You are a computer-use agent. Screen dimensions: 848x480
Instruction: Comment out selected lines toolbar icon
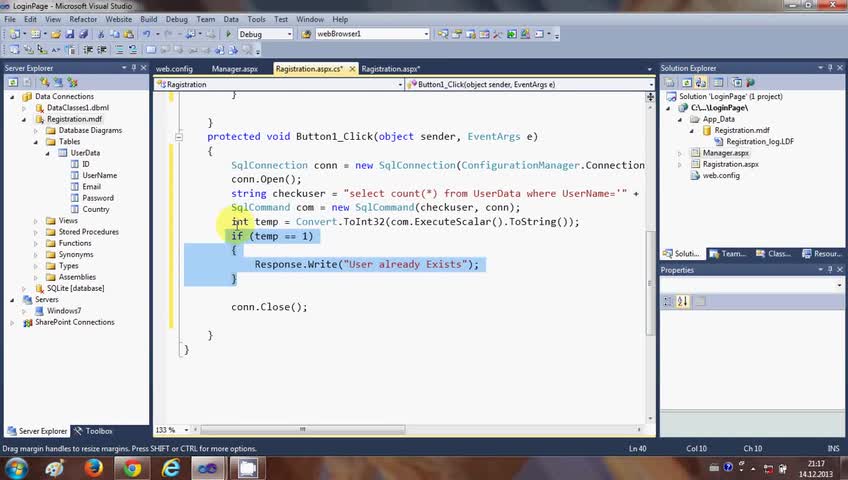tap(119, 50)
